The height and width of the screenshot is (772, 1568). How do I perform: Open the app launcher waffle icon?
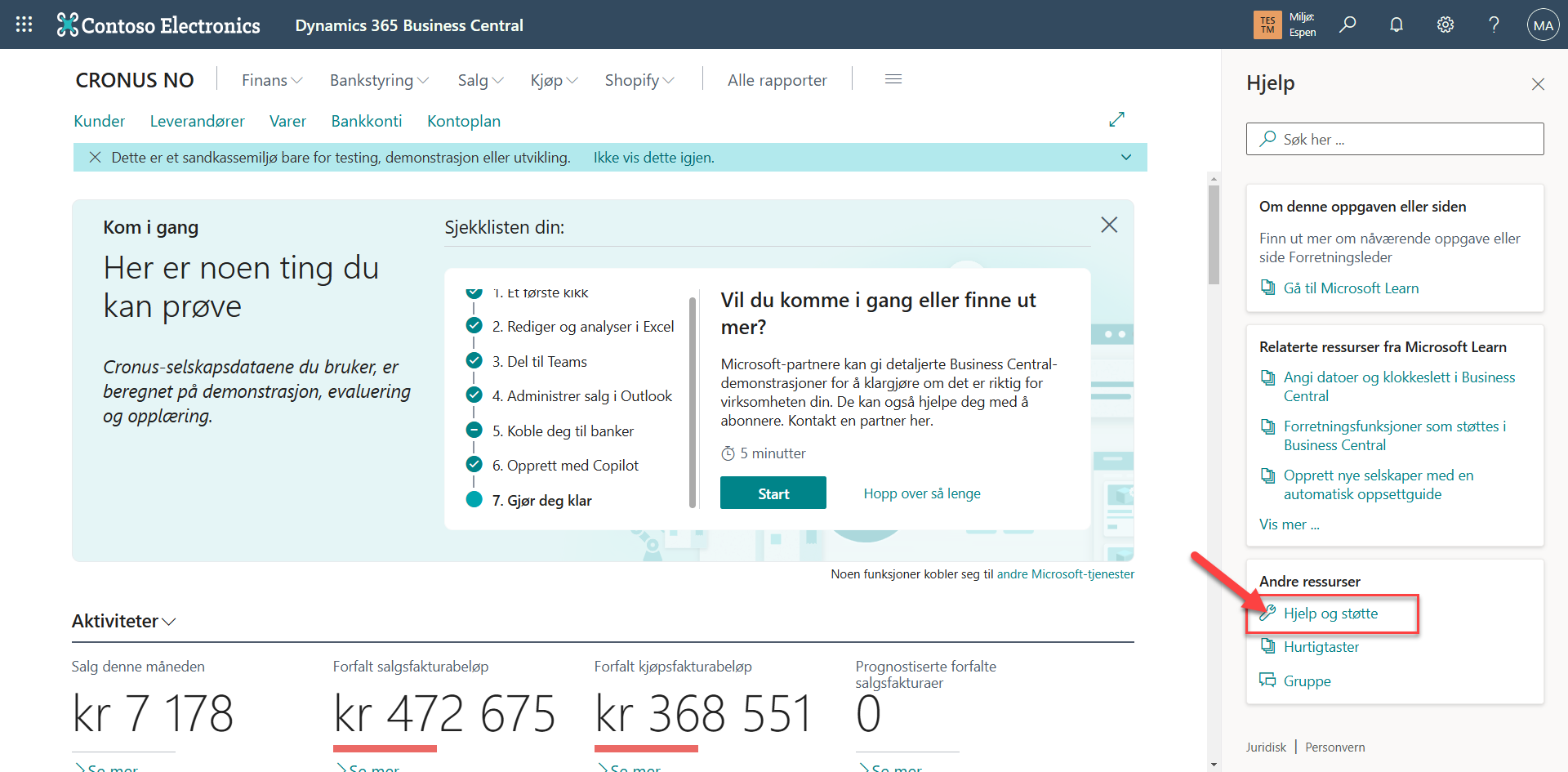coord(24,25)
